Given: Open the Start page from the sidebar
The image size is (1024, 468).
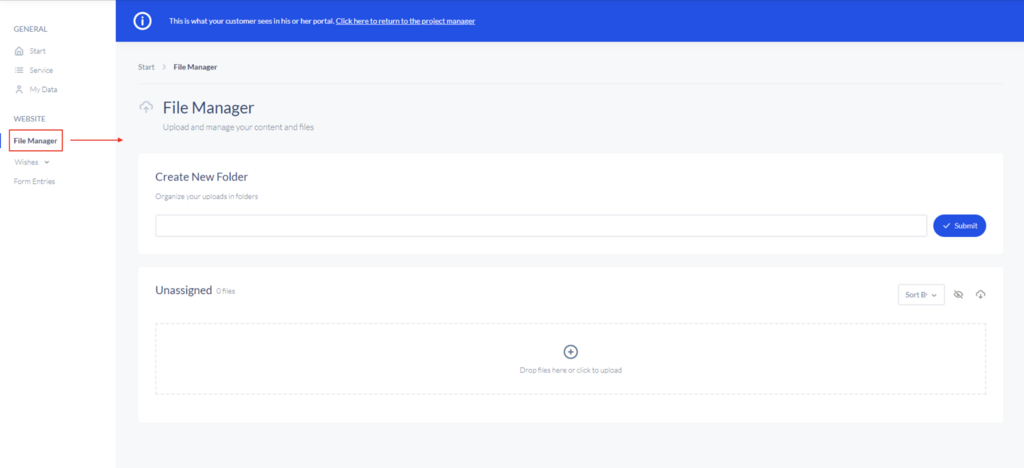Looking at the screenshot, I should [x=37, y=51].
